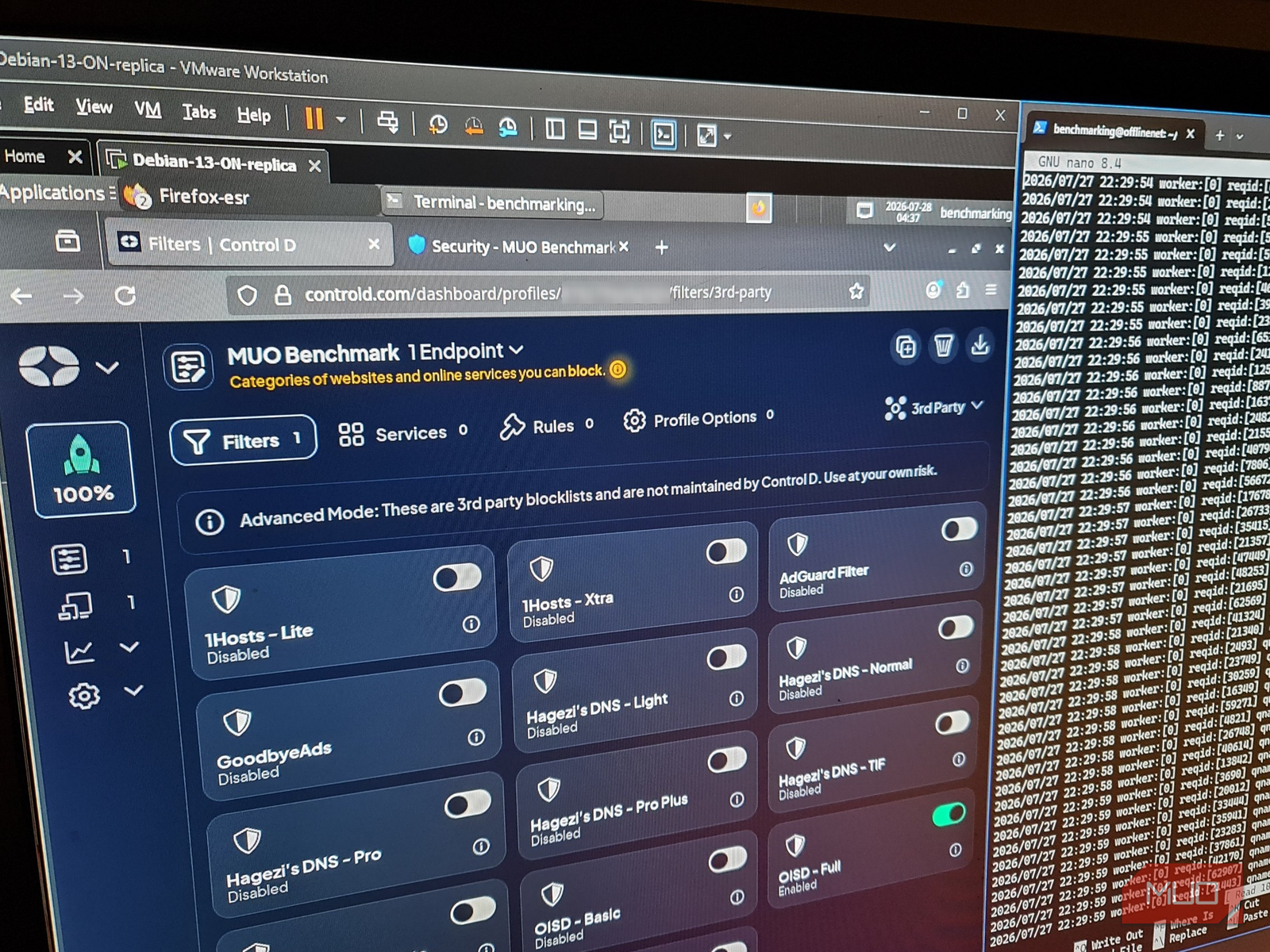The image size is (1270, 952).
Task: Open the VMware View menu
Action: click(94, 106)
